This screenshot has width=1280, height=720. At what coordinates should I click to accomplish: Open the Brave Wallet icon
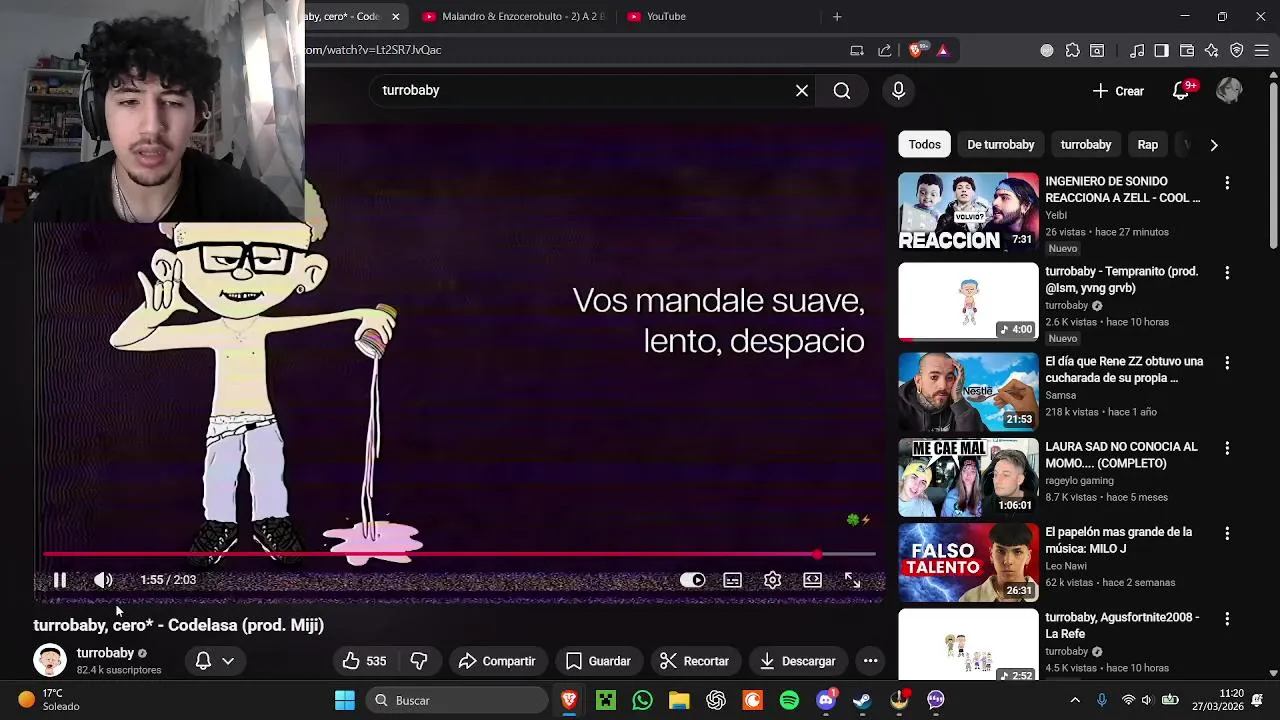coord(1187,50)
